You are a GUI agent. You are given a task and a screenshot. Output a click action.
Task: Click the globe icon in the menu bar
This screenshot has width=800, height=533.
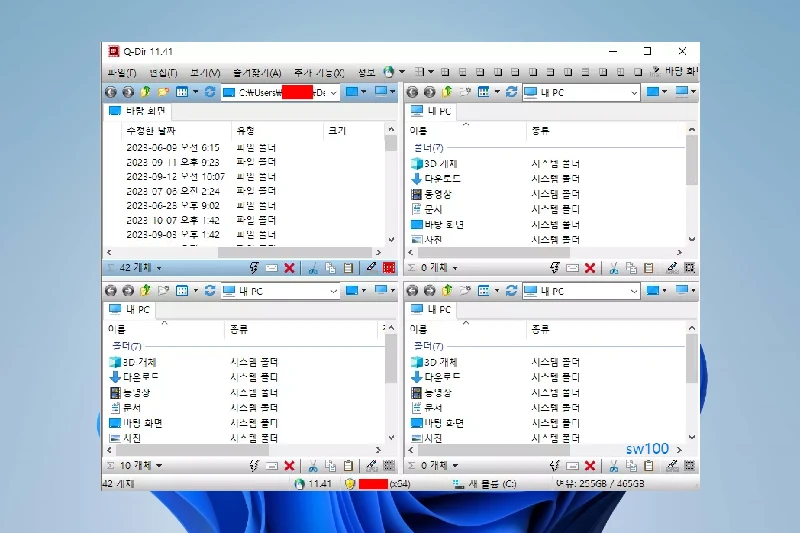click(x=389, y=72)
